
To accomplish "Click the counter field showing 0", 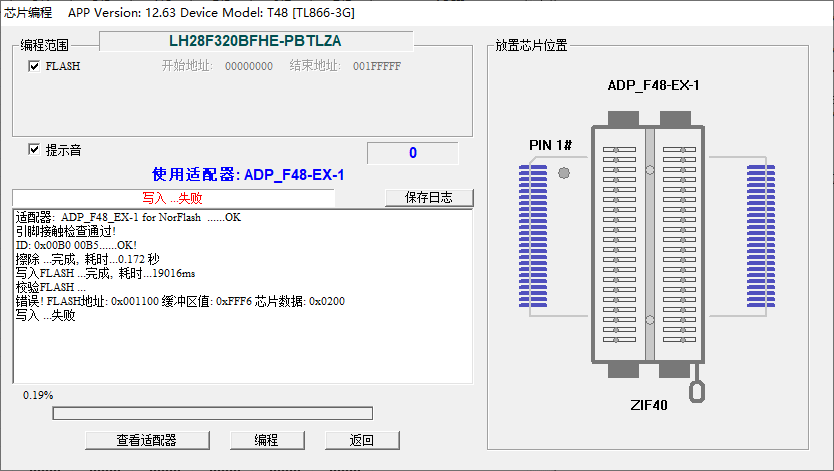I will pyautogui.click(x=412, y=153).
